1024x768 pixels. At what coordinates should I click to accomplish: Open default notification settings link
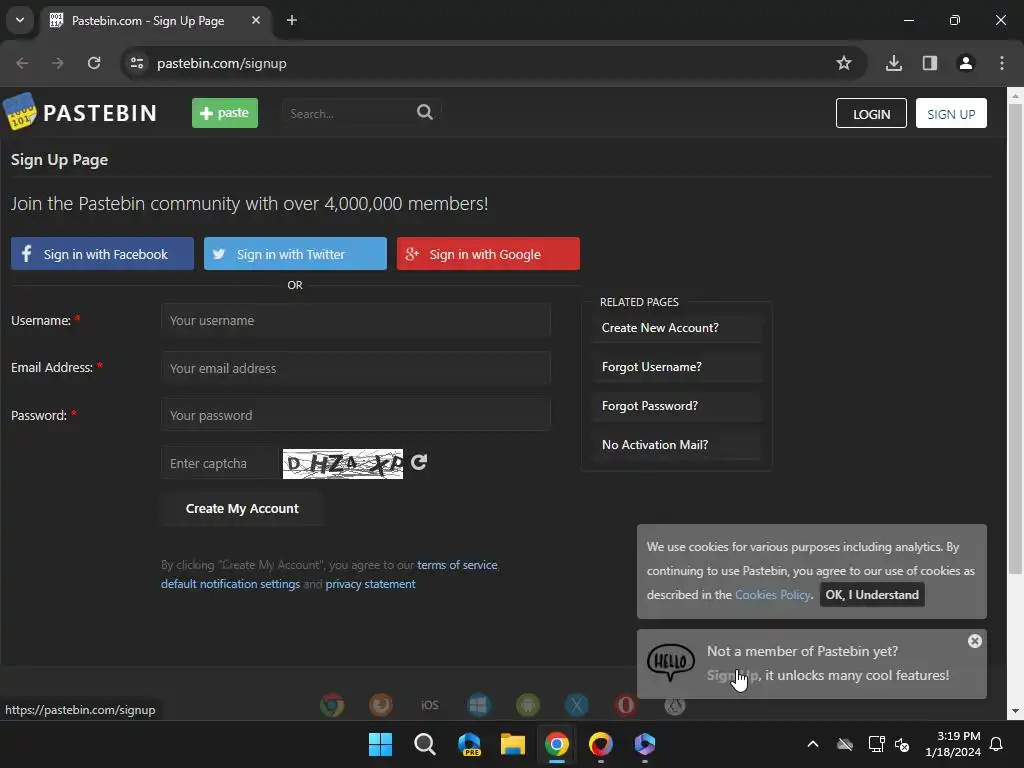[x=231, y=584]
